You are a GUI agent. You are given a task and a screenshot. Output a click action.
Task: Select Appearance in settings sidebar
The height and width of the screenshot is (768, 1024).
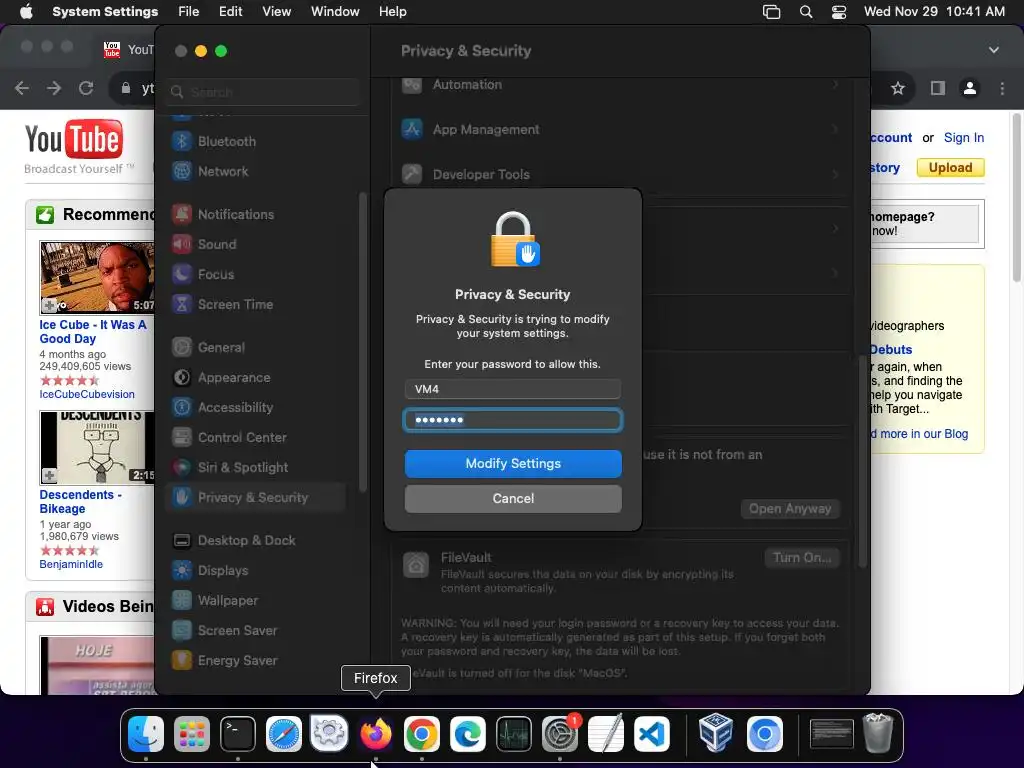(255, 377)
